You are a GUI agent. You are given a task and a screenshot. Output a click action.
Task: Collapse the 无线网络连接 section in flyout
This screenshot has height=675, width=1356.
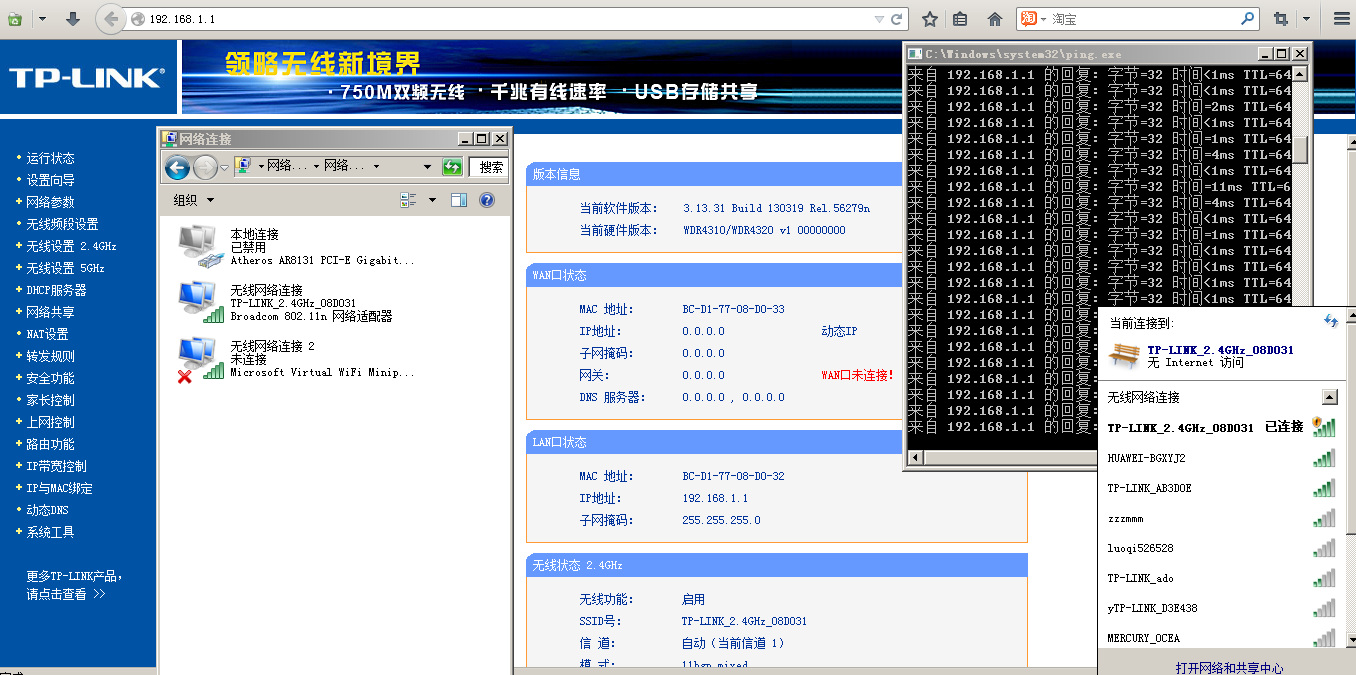coord(1329,397)
